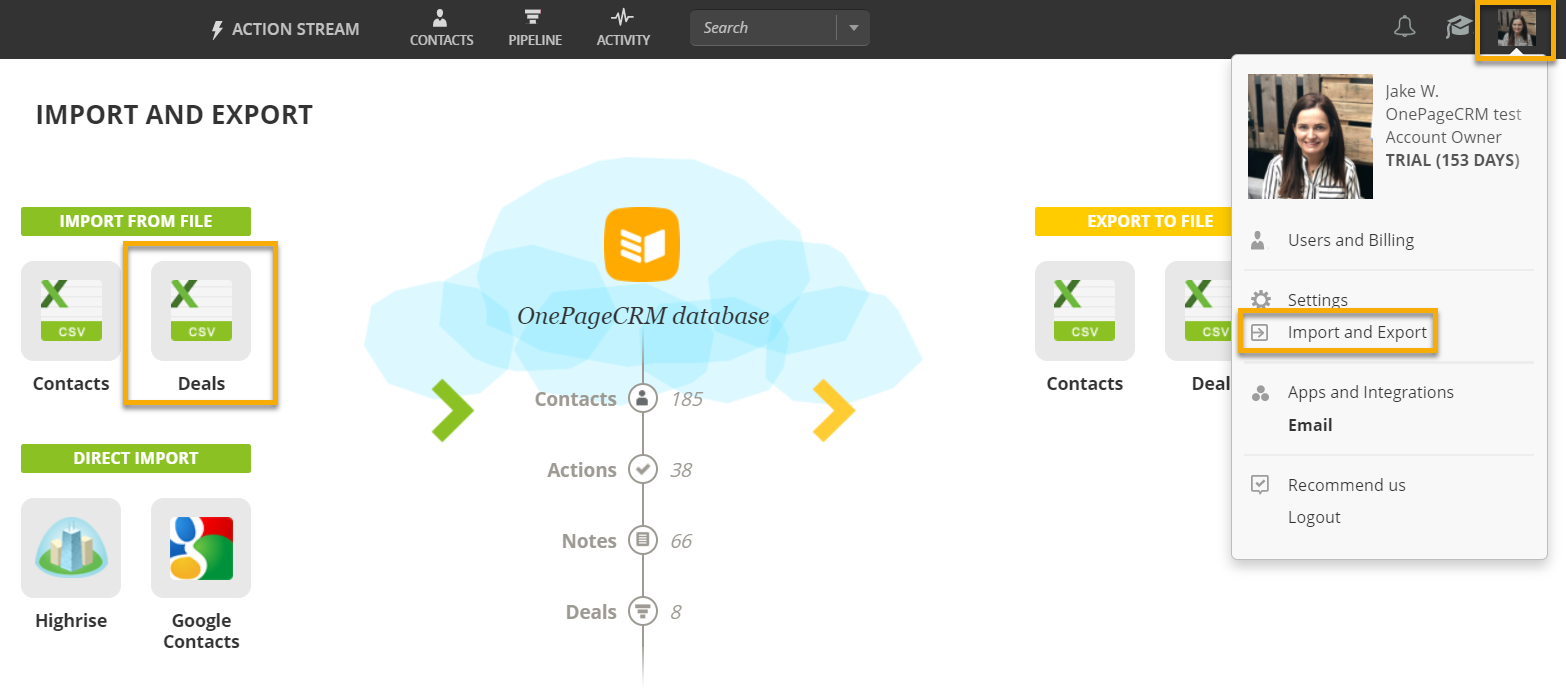Screen dimensions: 1566x689
Task: Import Deals from CSV file
Action: pos(201,311)
